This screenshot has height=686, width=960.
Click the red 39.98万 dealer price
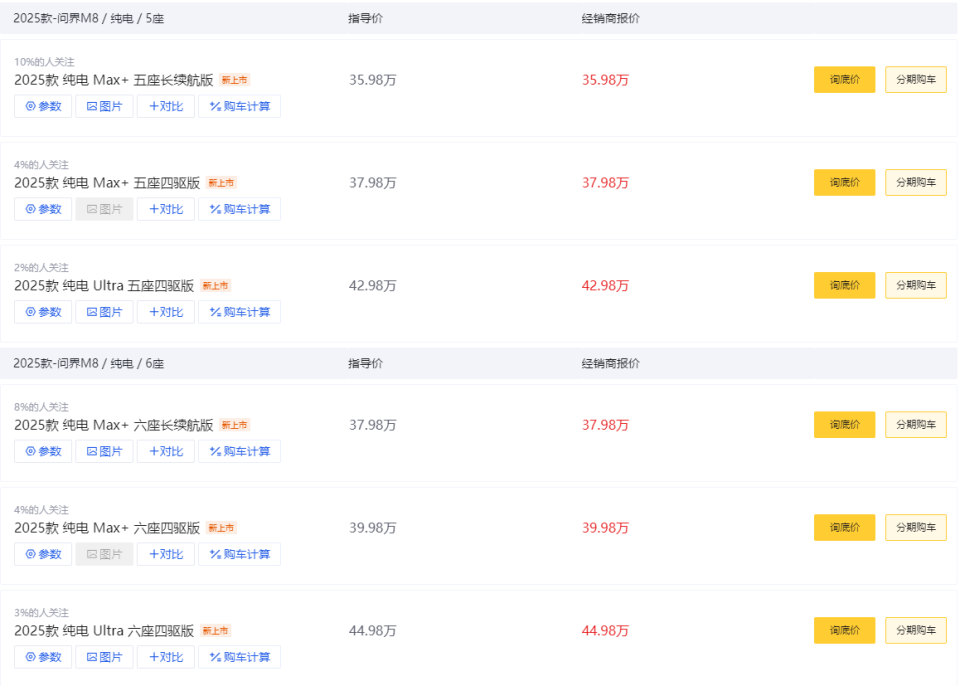point(606,528)
